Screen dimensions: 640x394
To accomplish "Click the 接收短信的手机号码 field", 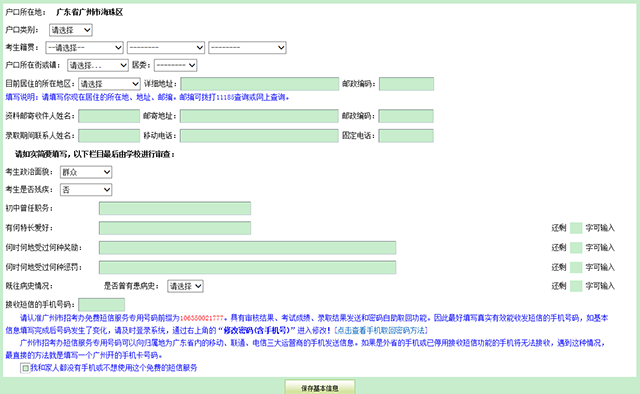I will point(102,305).
